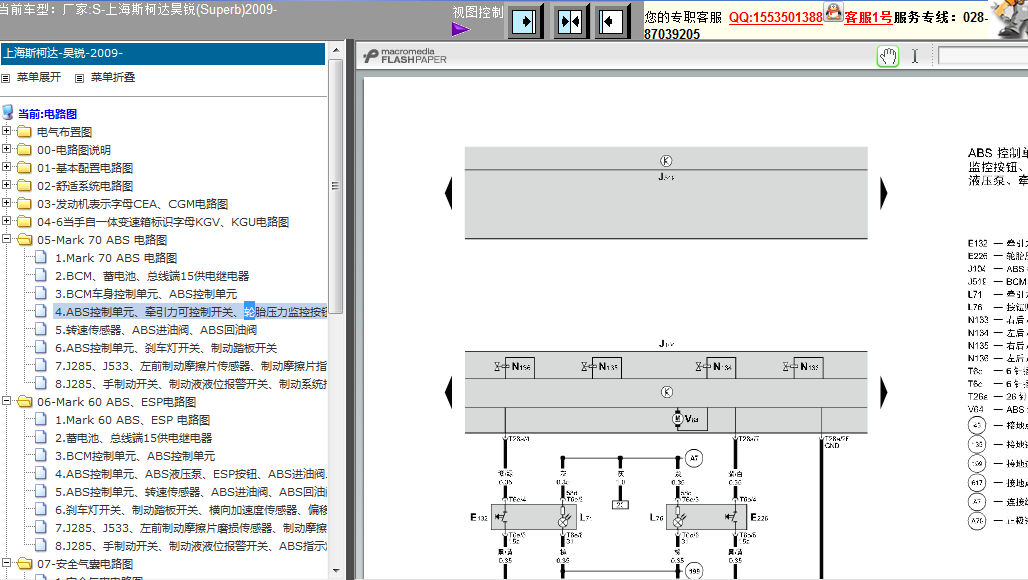Click the 菜单展开 link

(x=39, y=77)
